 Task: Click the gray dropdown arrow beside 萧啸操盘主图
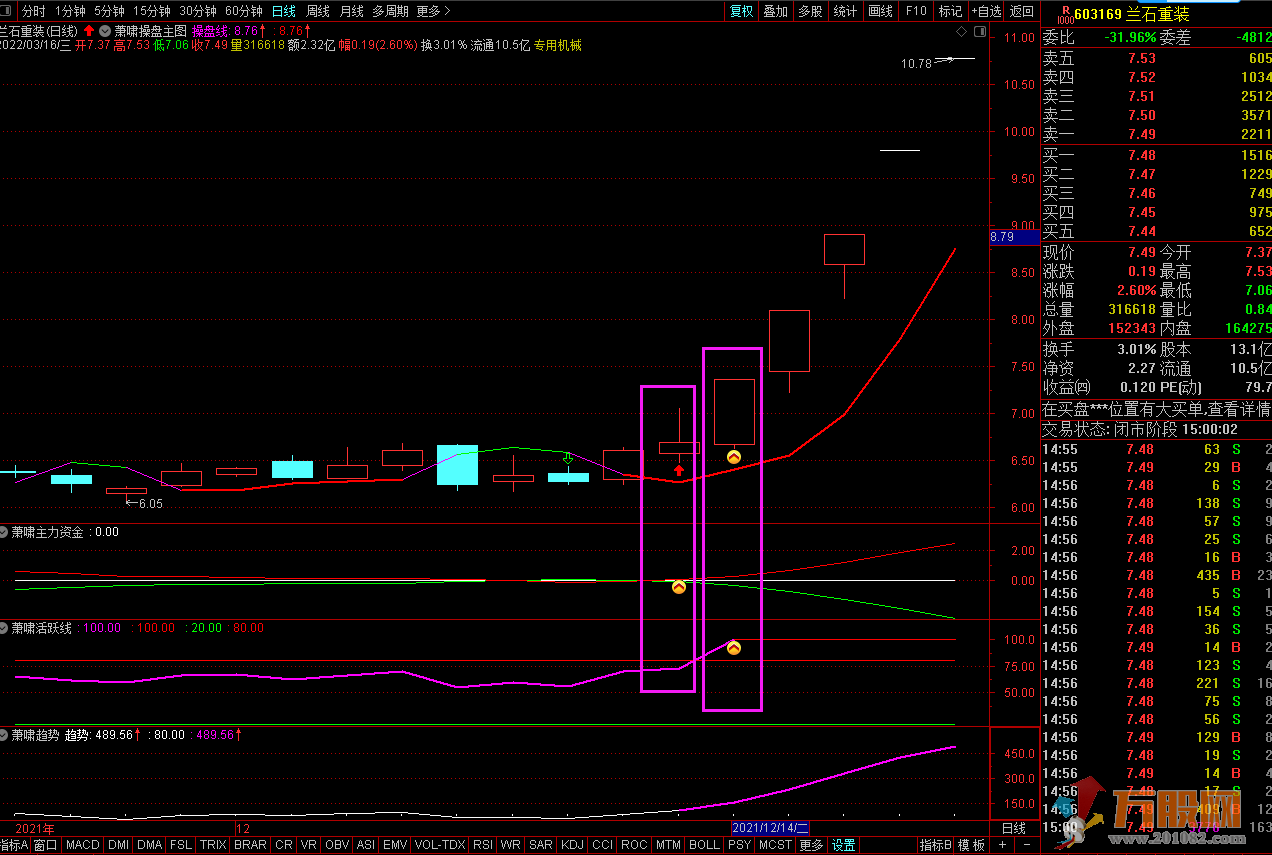pyautogui.click(x=105, y=31)
